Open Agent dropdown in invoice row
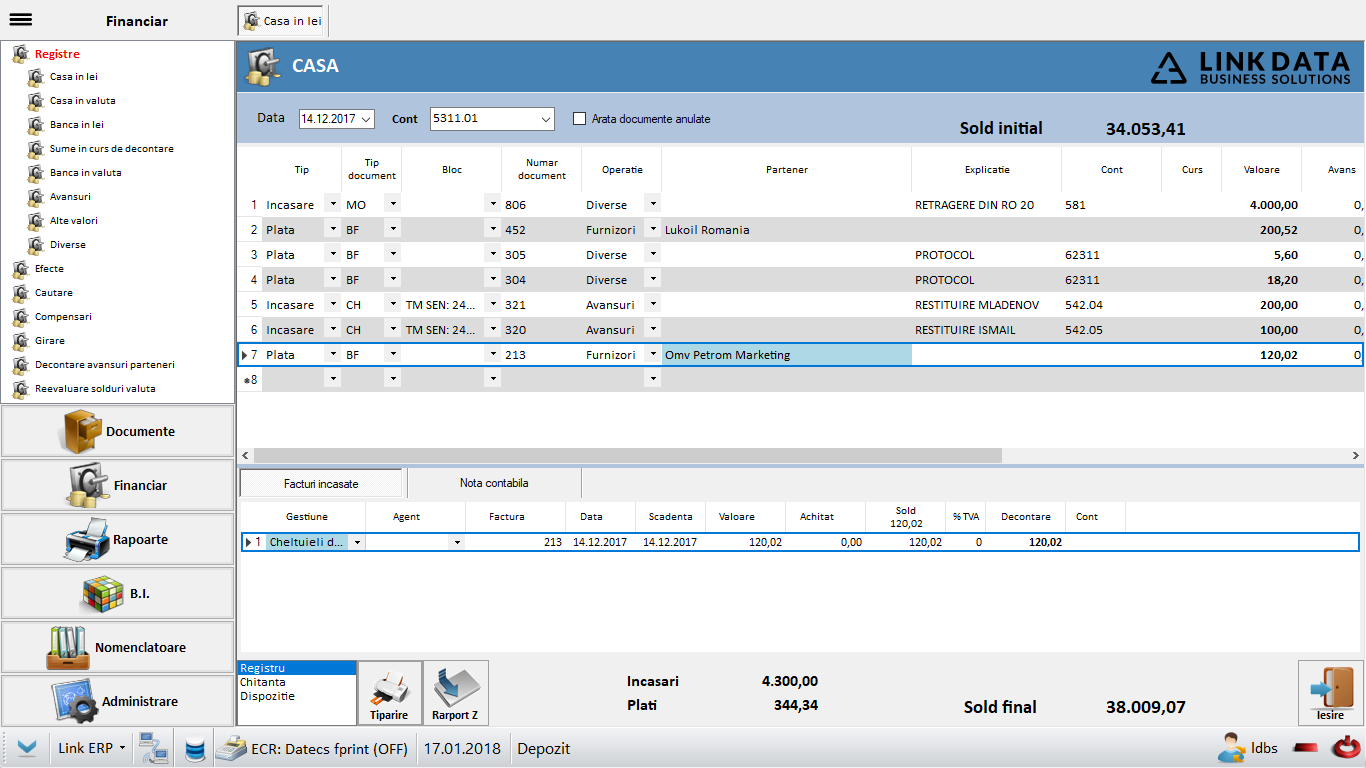The height and width of the screenshot is (768, 1366). tap(457, 542)
